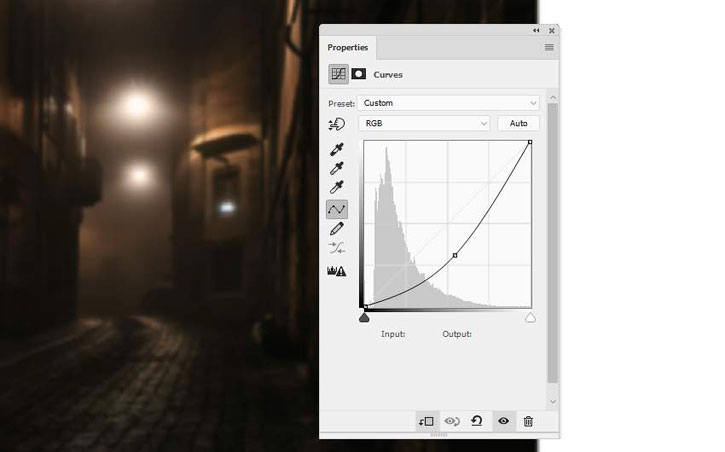Switch to the Properties tab

tap(348, 48)
